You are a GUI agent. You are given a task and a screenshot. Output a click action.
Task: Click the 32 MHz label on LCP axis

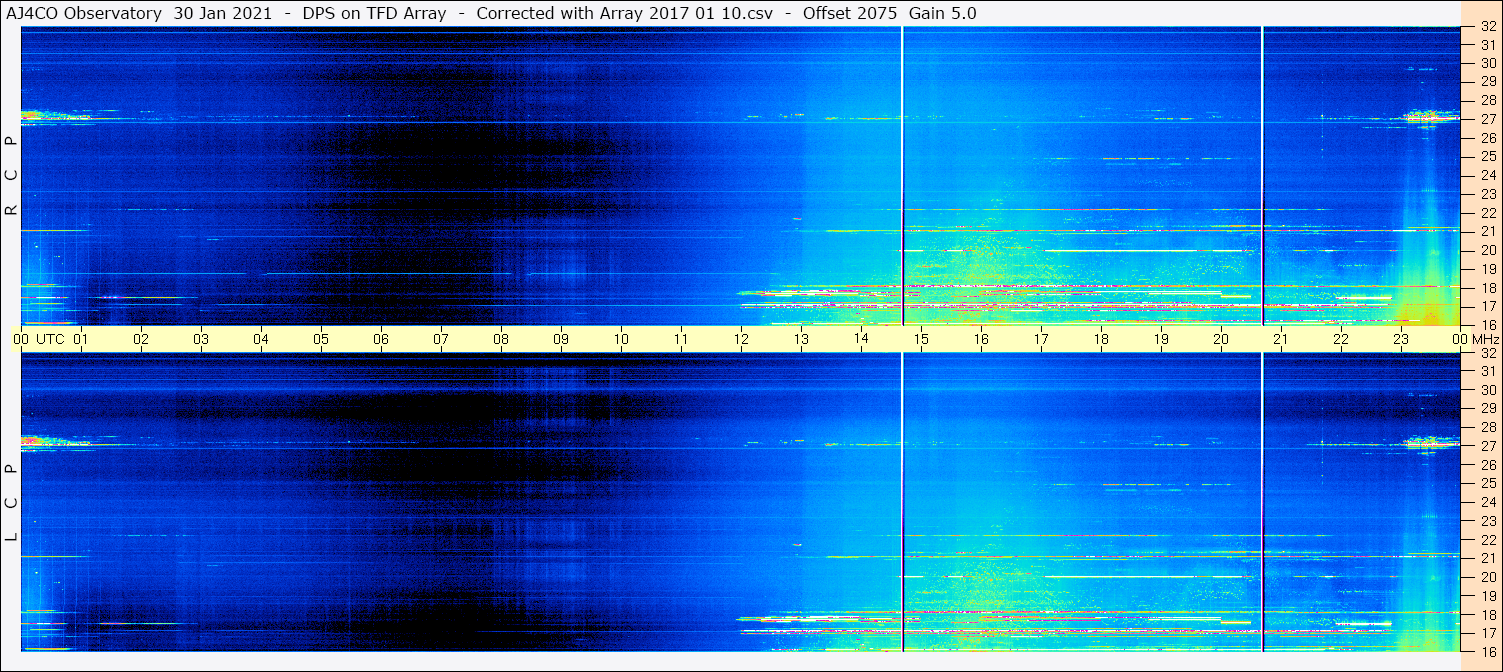pos(1487,353)
